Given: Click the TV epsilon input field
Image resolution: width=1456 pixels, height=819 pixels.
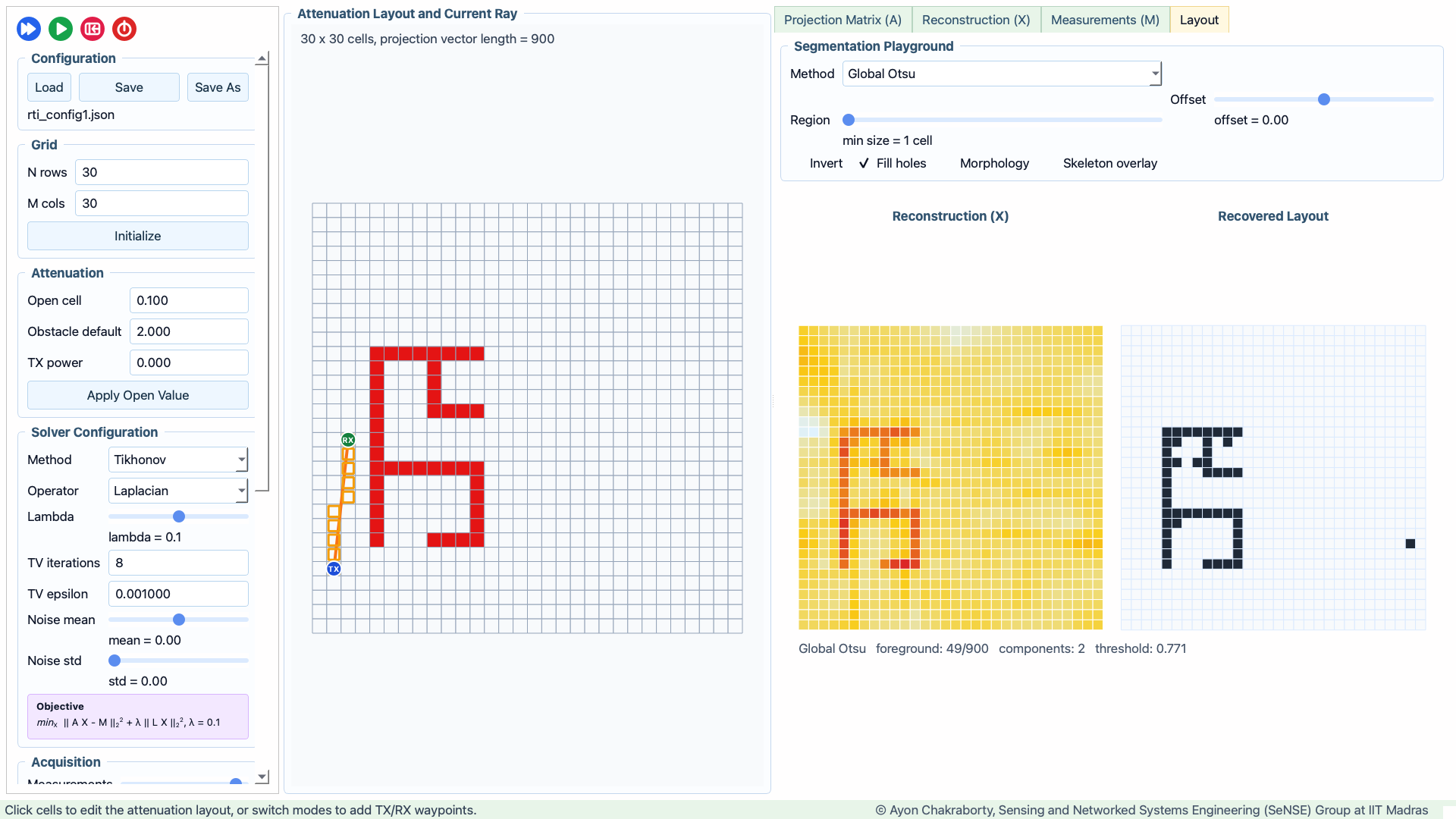Looking at the screenshot, I should [178, 594].
